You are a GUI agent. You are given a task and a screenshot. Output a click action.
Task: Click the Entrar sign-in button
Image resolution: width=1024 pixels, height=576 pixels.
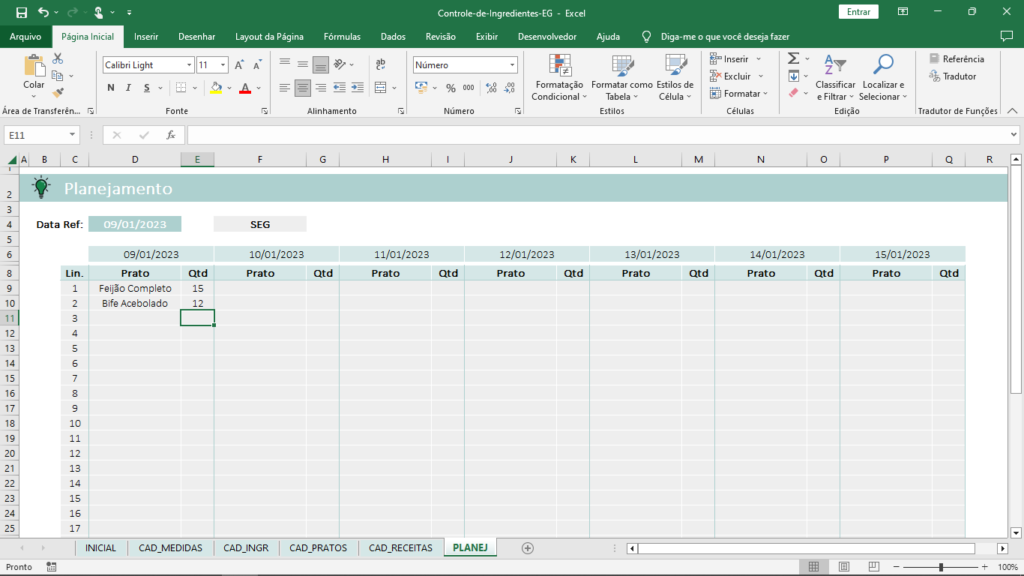coord(857,12)
